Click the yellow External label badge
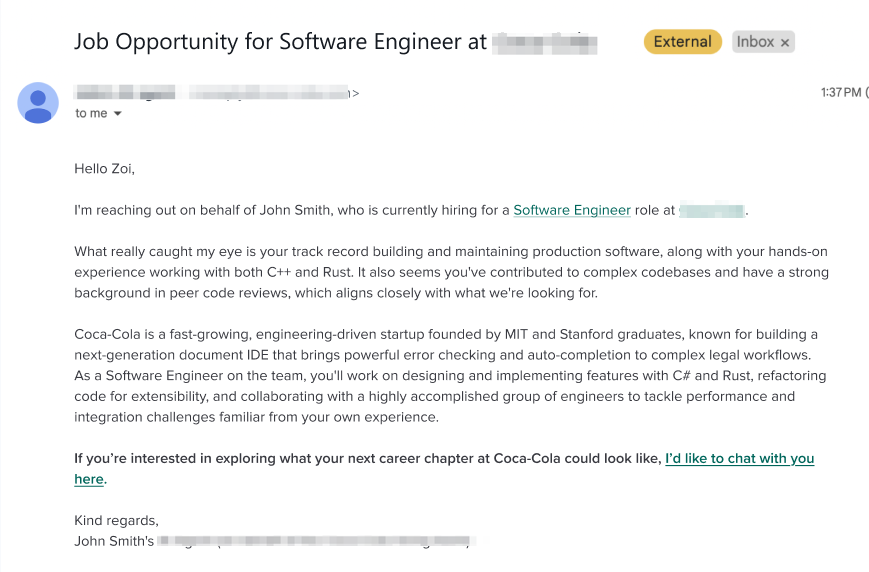Viewport: 869px width, 572px height. point(682,42)
